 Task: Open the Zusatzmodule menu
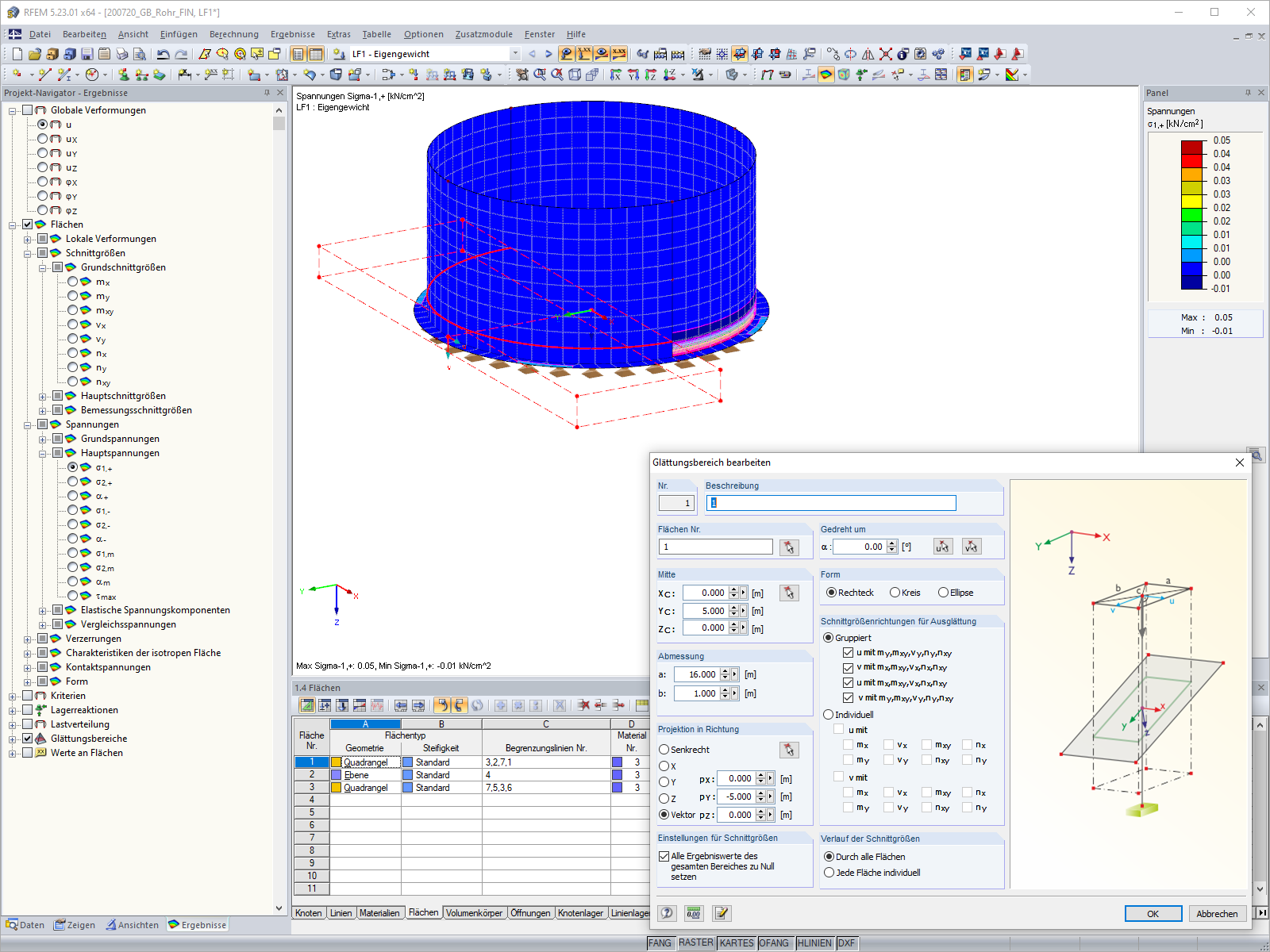(483, 34)
